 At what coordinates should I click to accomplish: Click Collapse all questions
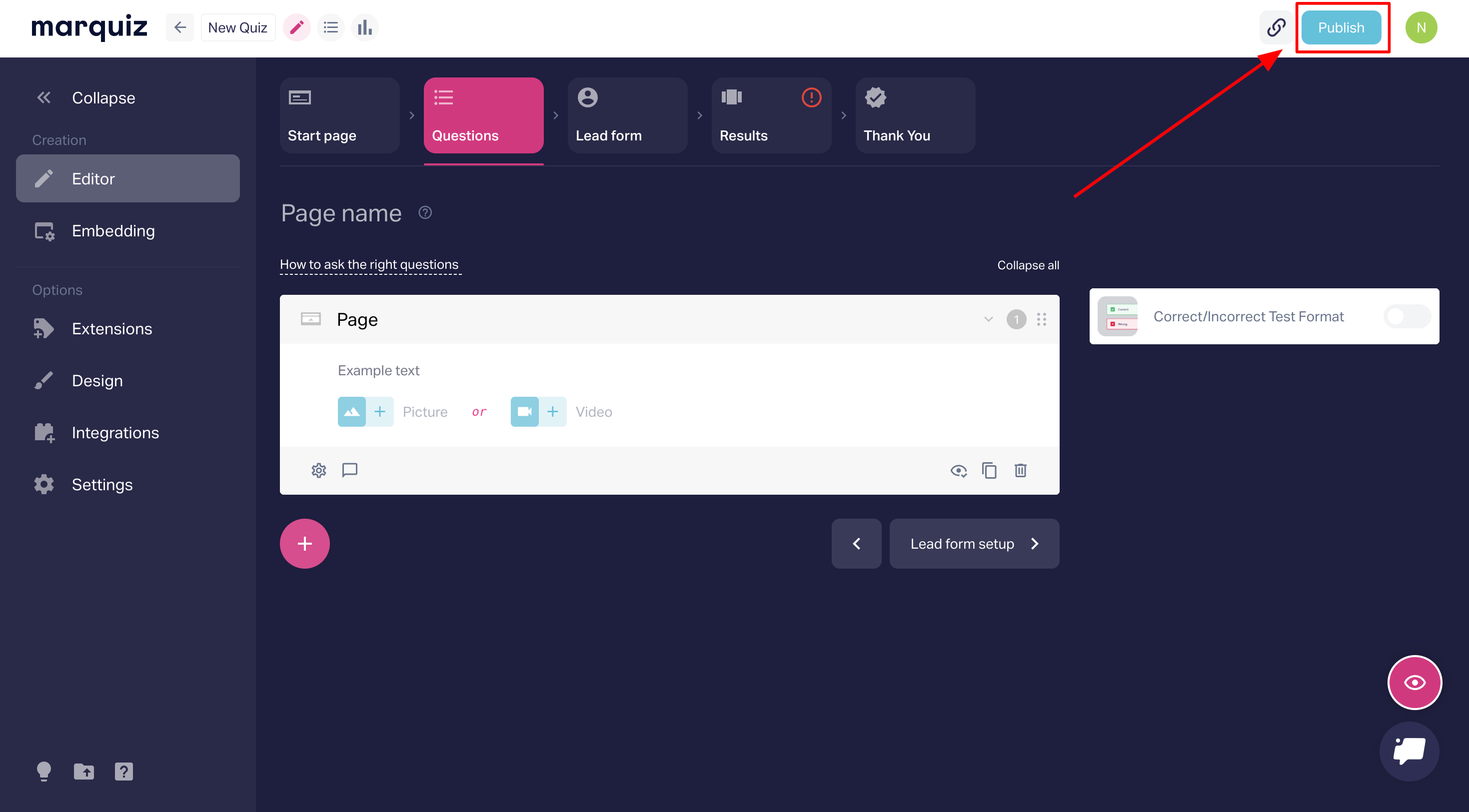(1028, 265)
